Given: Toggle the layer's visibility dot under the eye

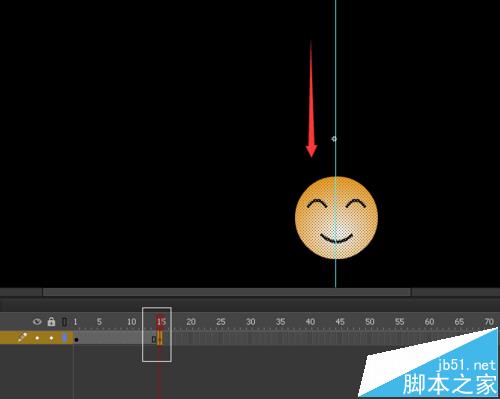Looking at the screenshot, I should (37, 338).
